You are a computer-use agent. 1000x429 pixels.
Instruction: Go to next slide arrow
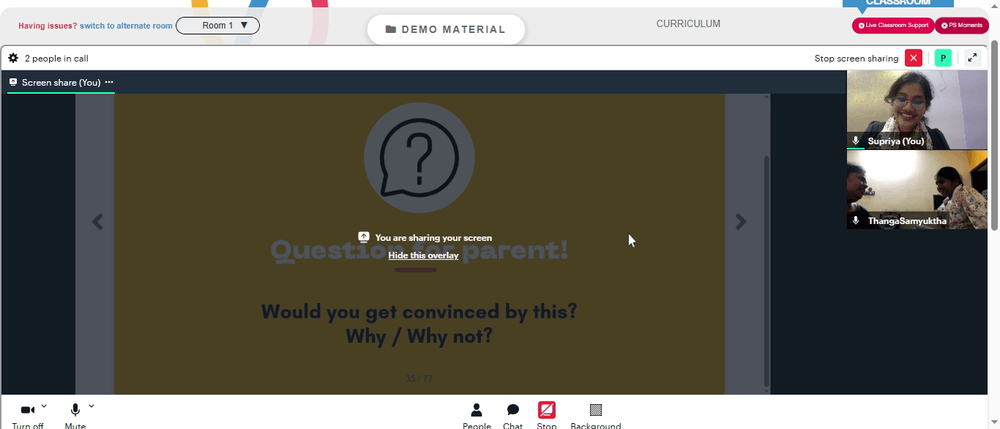740,222
